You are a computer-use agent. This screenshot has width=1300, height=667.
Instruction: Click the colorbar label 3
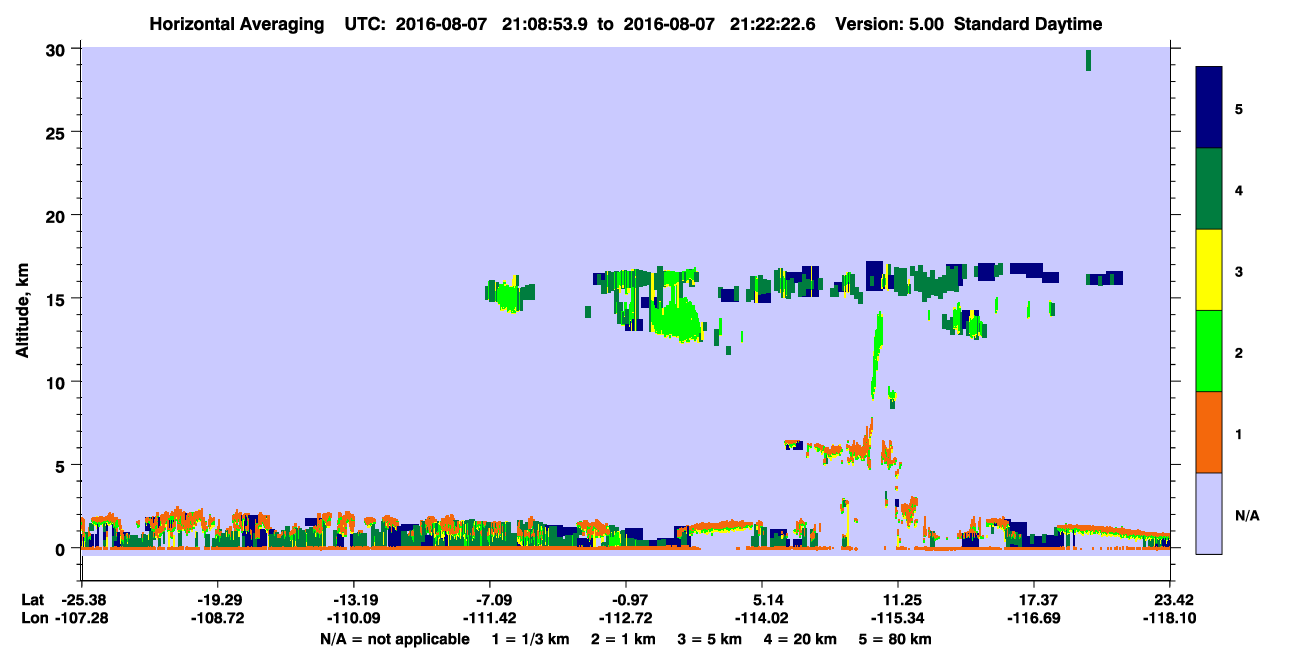(1239, 270)
